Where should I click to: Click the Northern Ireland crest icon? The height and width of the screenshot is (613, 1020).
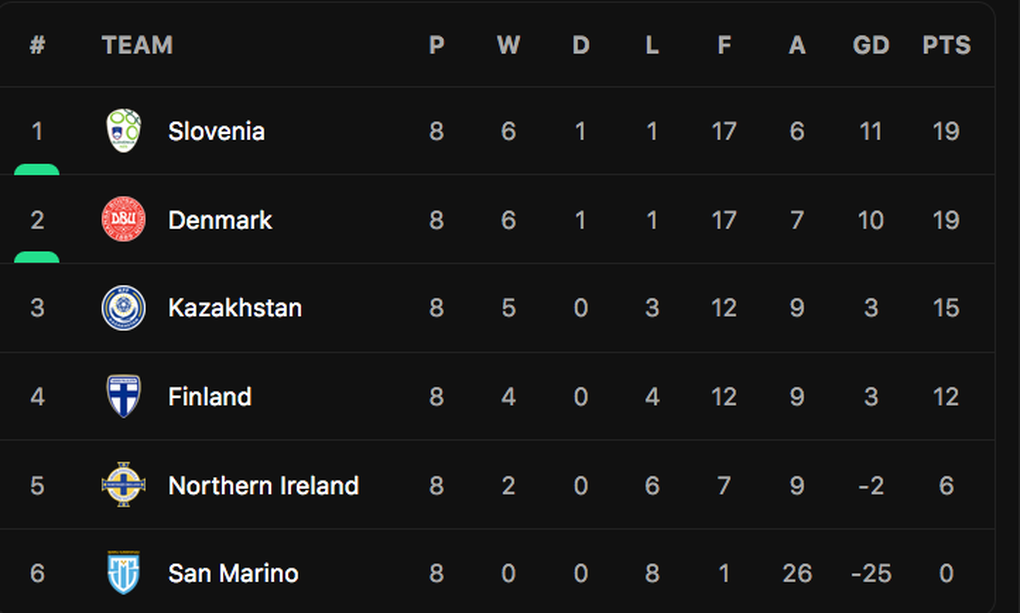pyautogui.click(x=124, y=485)
